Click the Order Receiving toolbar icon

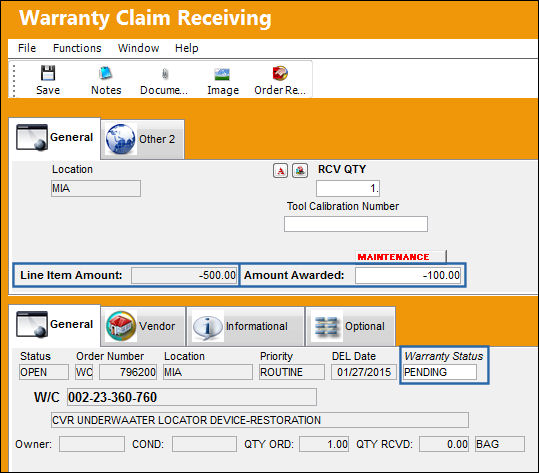(x=280, y=73)
